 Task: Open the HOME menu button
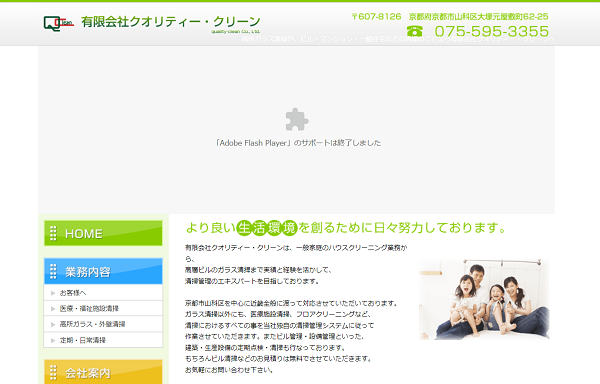103,233
